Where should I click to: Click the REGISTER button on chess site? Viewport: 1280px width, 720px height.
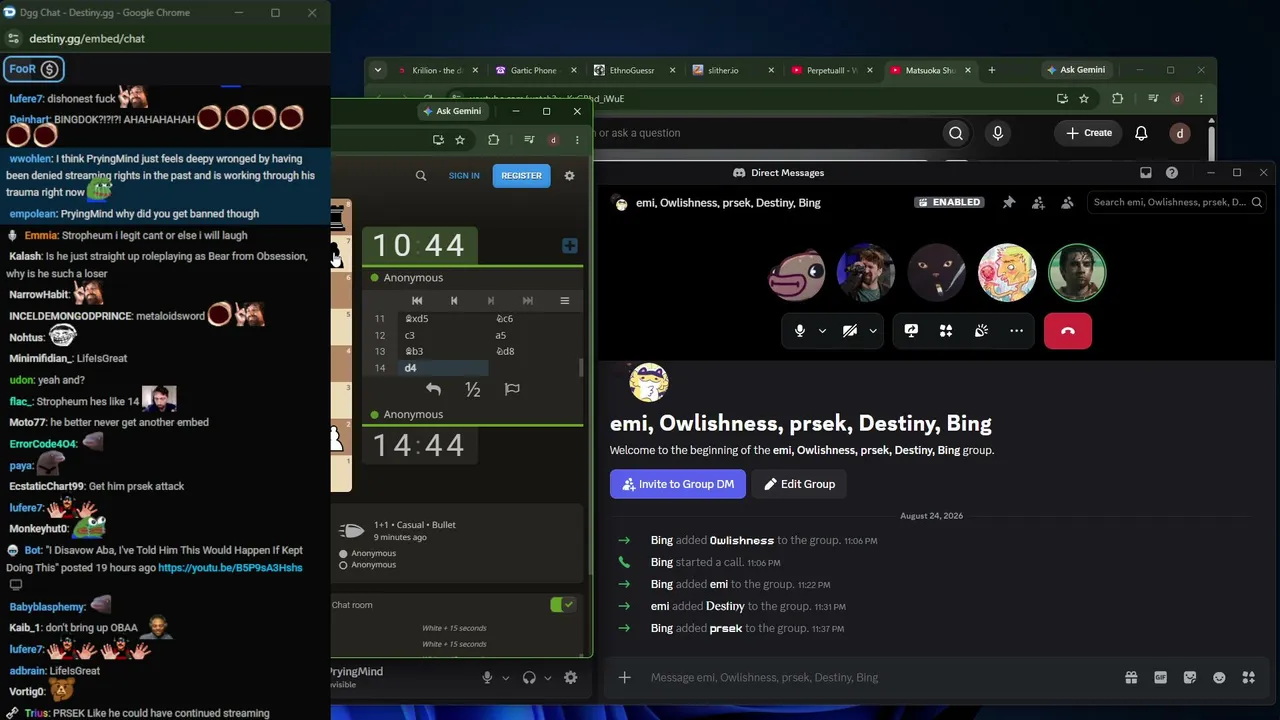tap(521, 175)
